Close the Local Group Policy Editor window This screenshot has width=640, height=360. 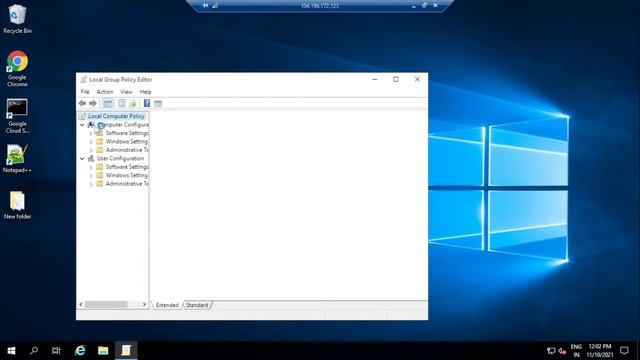[x=417, y=79]
